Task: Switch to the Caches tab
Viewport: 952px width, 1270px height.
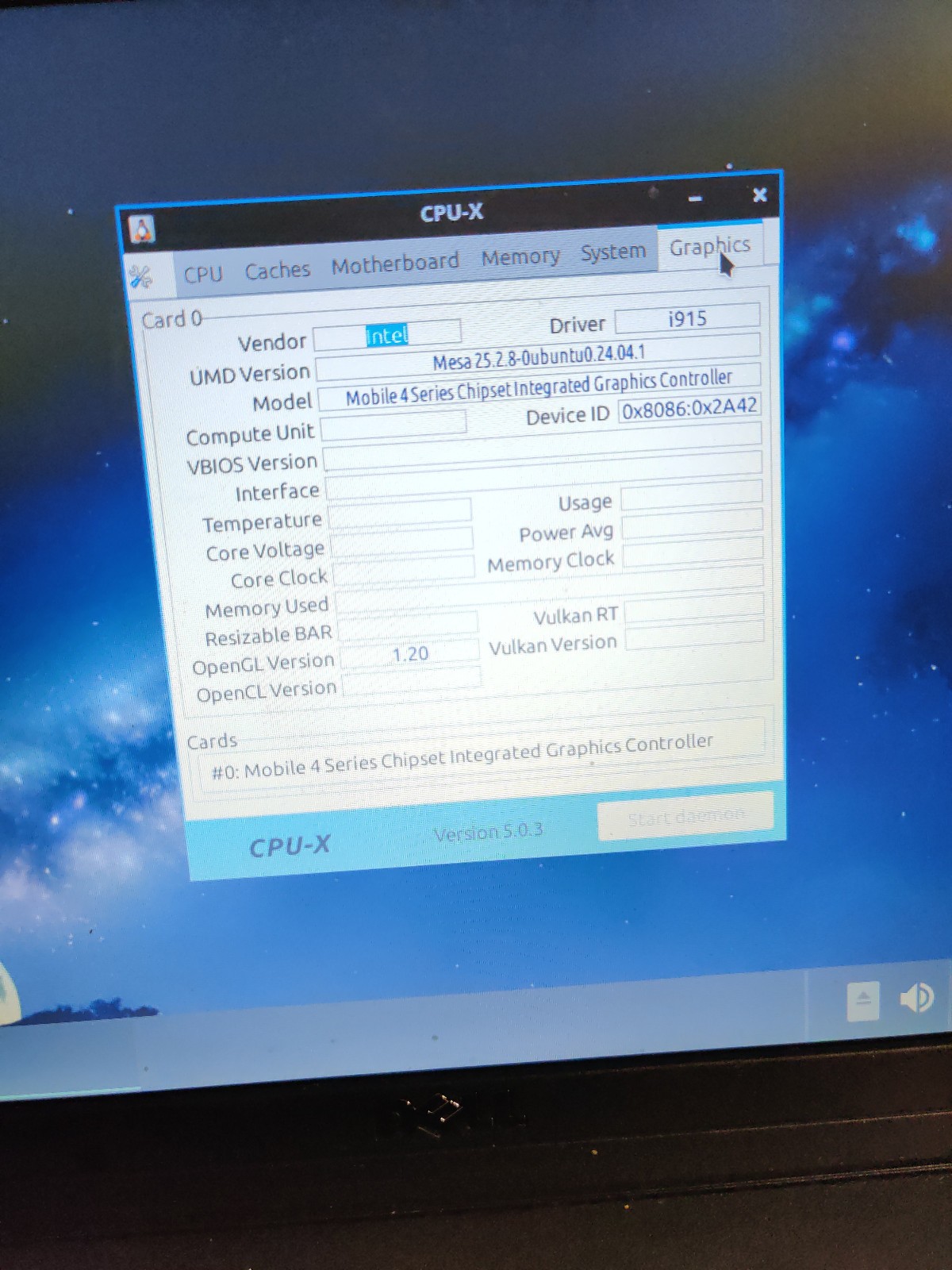Action: click(x=277, y=271)
